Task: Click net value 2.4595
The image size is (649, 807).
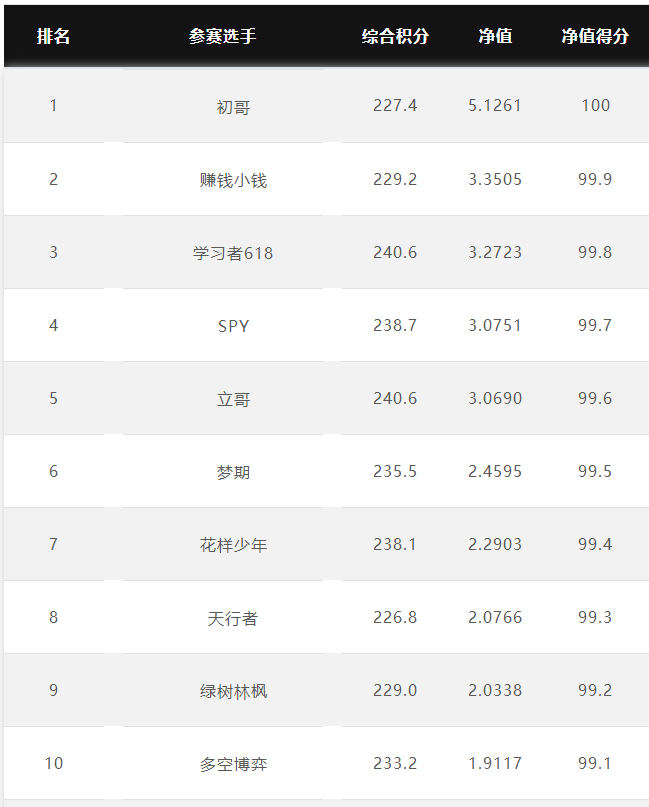Action: 495,471
